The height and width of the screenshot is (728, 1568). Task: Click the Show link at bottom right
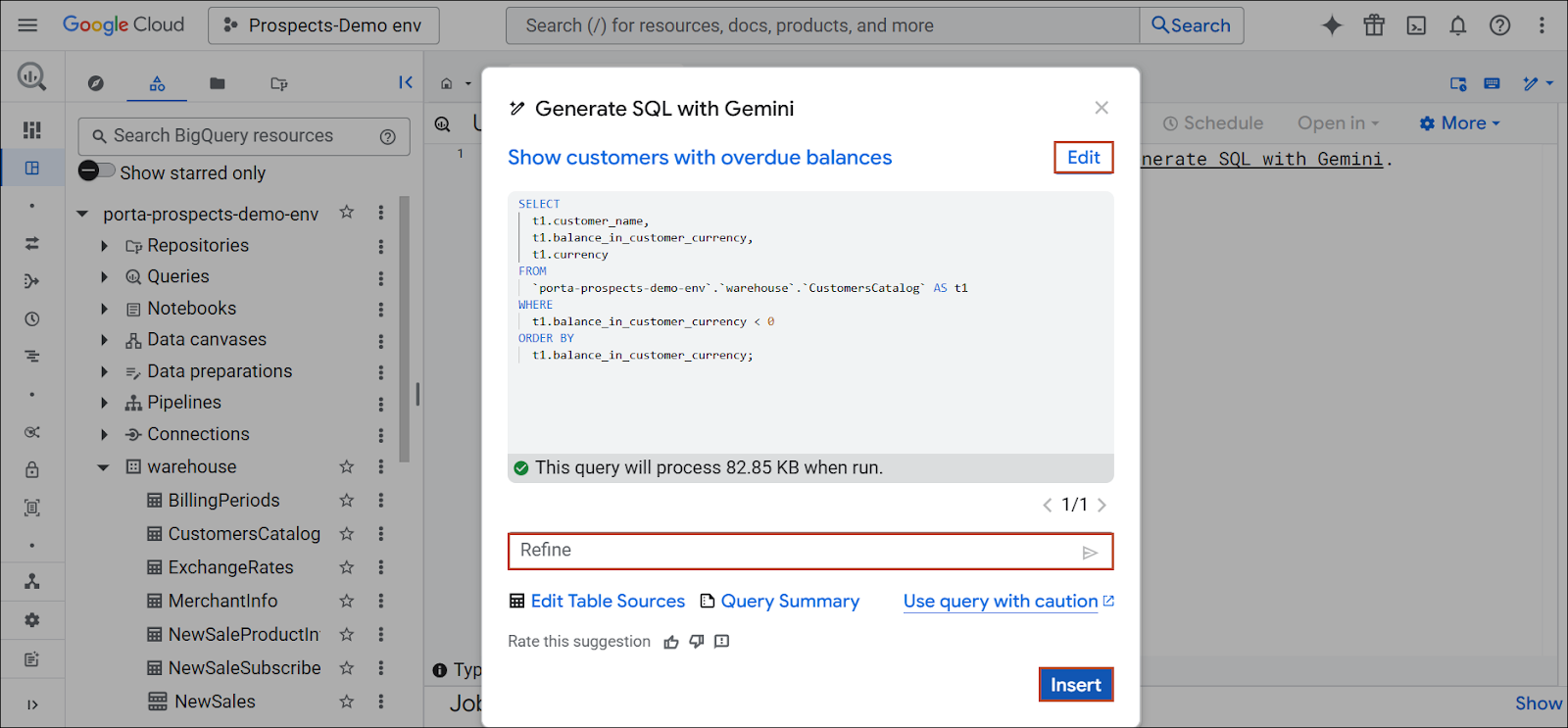1539,704
